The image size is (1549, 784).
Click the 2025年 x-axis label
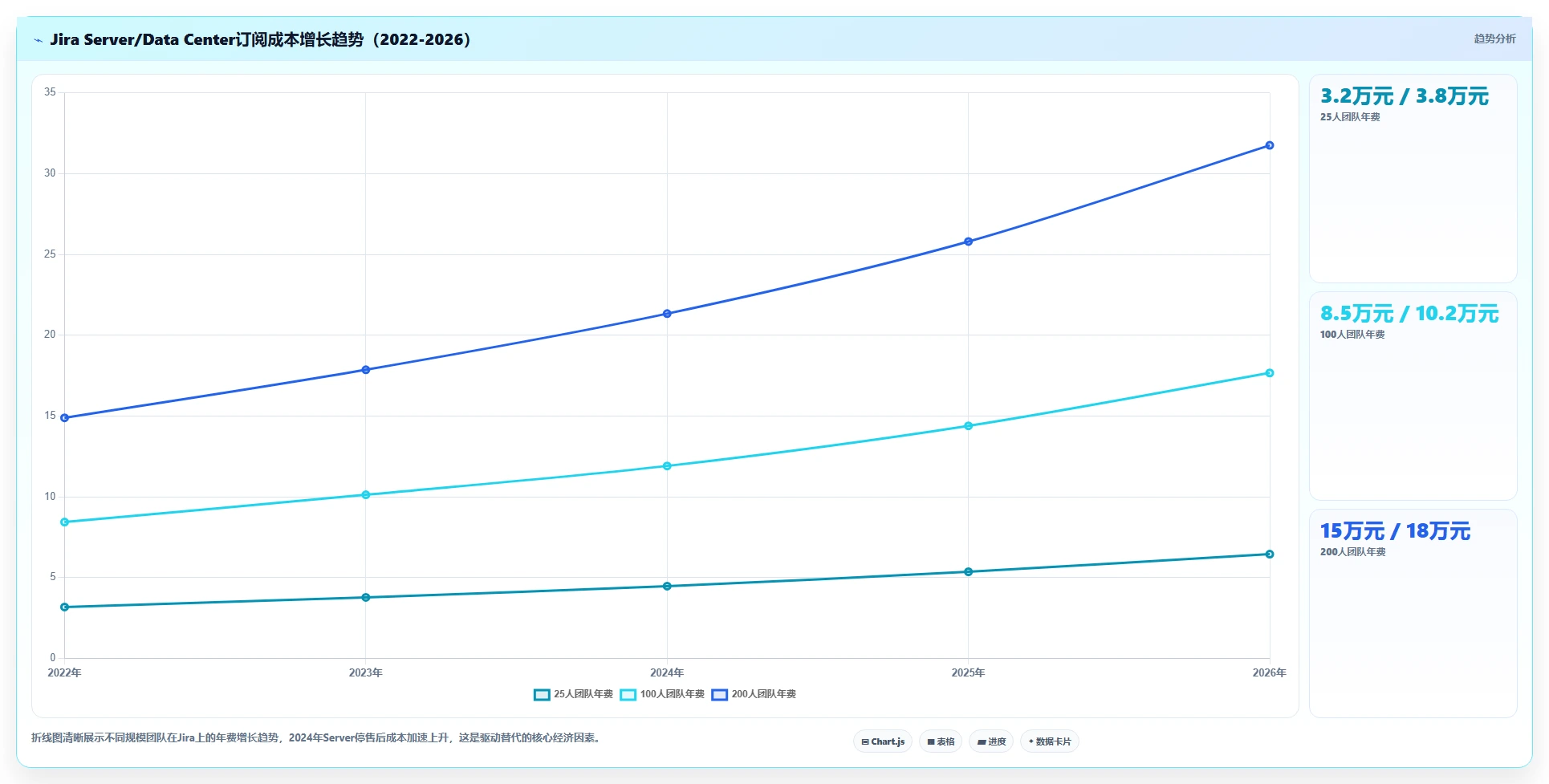pyautogui.click(x=968, y=673)
